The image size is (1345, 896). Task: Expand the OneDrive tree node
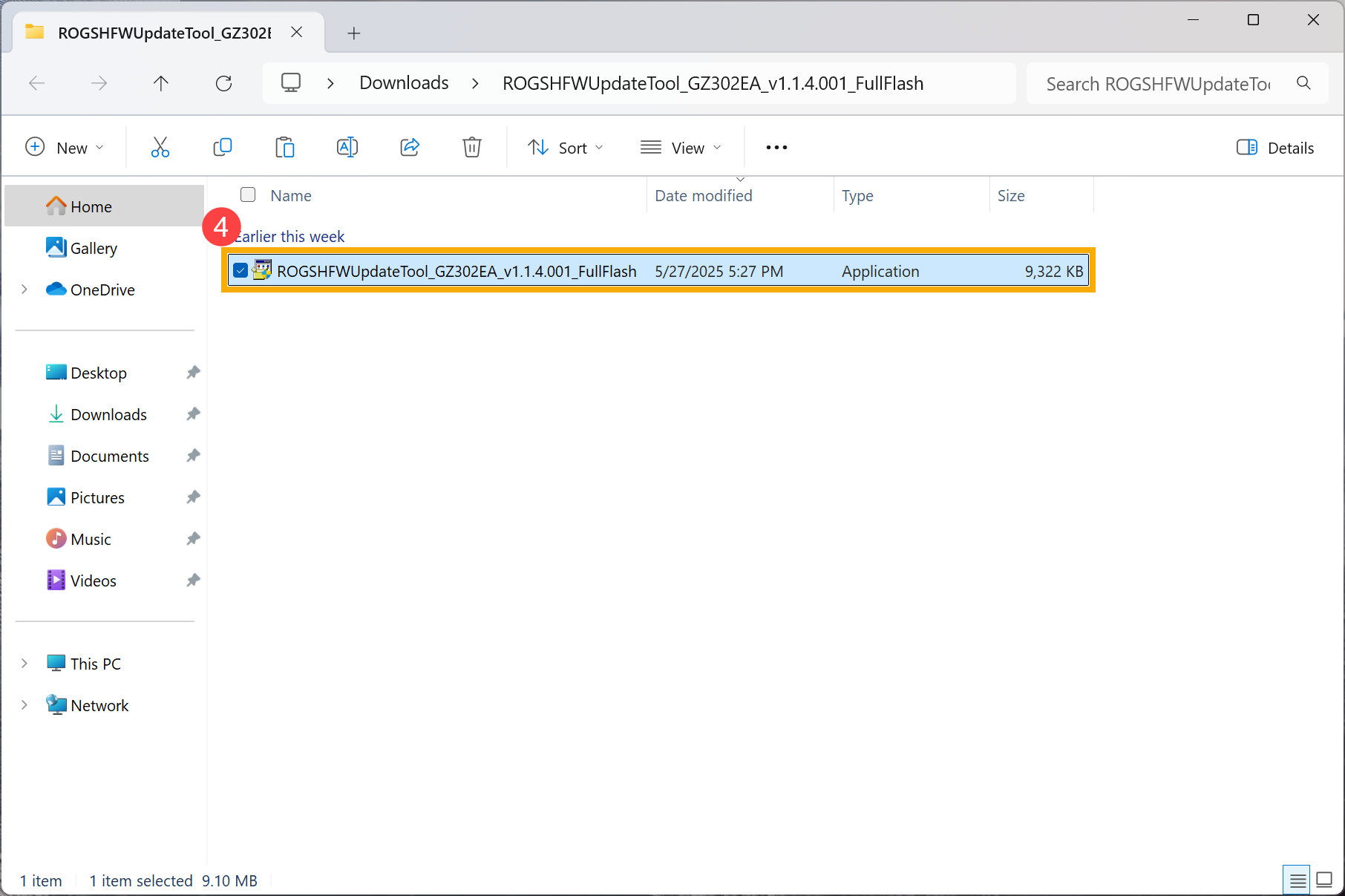(24, 290)
